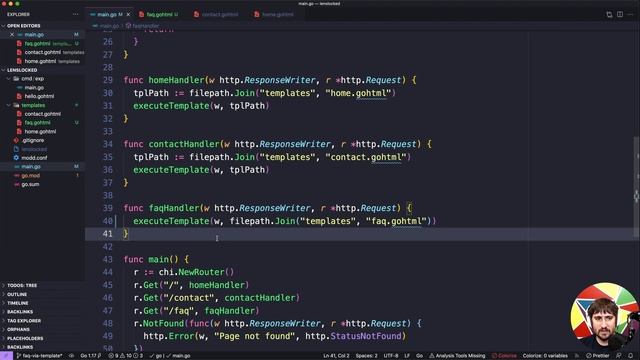Screen dimensions: 640x360
Task: Click the presenter webcam thumbnail
Action: pos(604,316)
